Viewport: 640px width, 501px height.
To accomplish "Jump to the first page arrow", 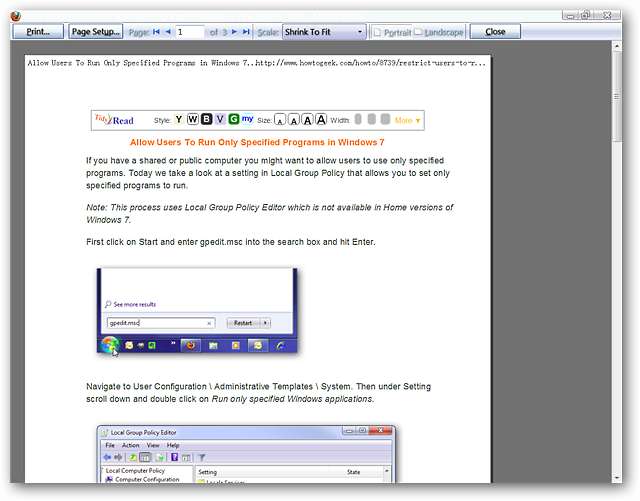I will [x=156, y=32].
